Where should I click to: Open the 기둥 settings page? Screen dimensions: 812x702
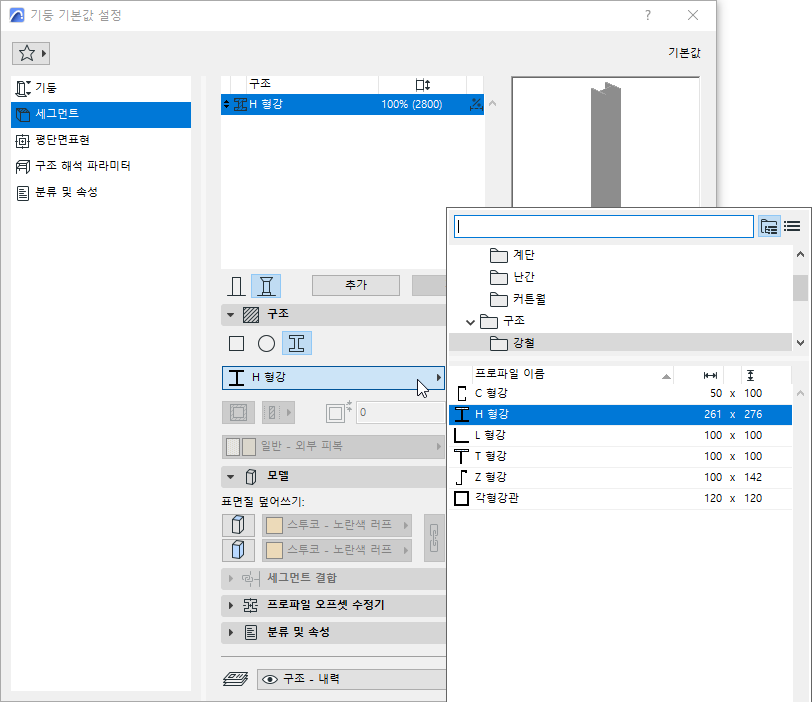click(101, 88)
